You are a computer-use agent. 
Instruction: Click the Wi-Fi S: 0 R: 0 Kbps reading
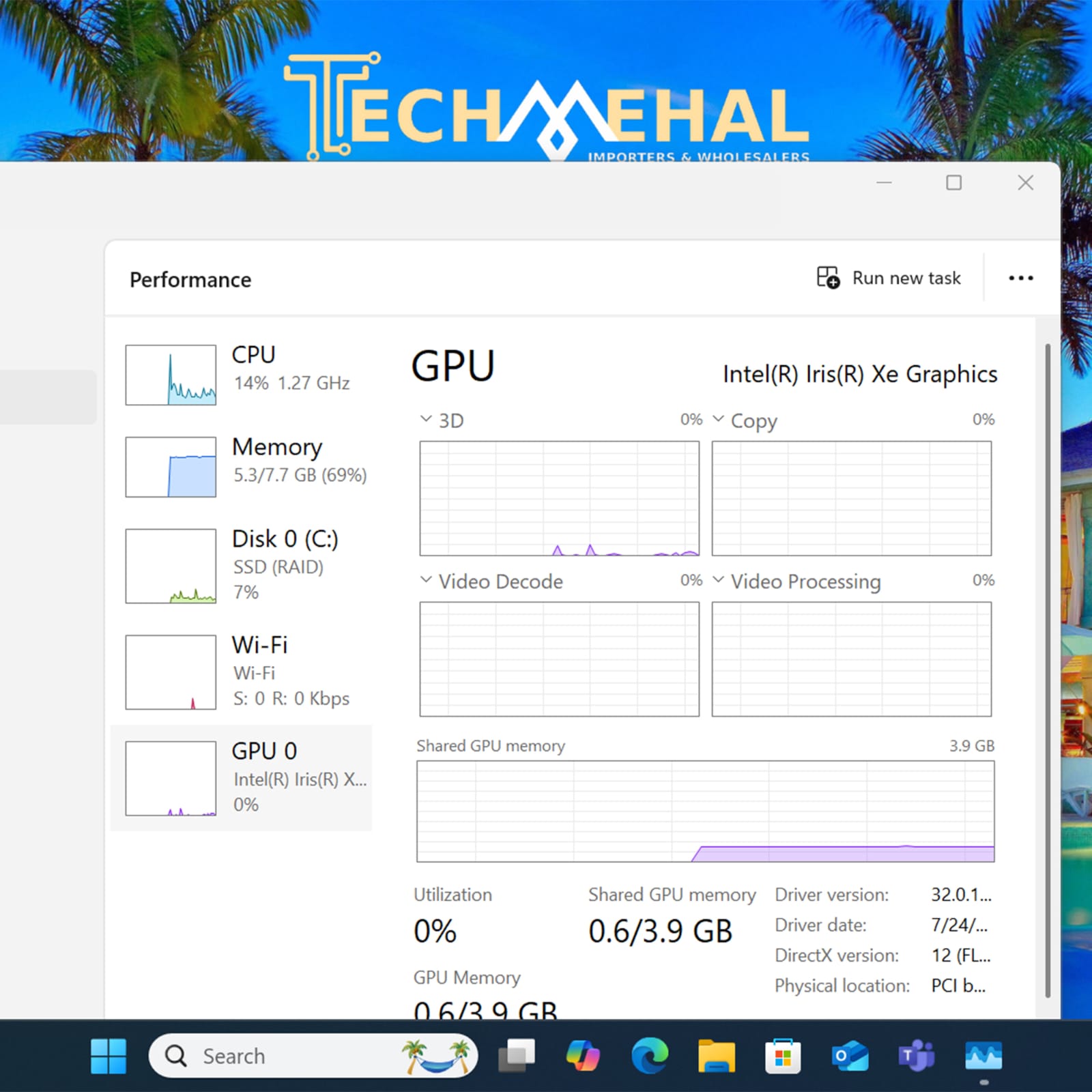[291, 699]
